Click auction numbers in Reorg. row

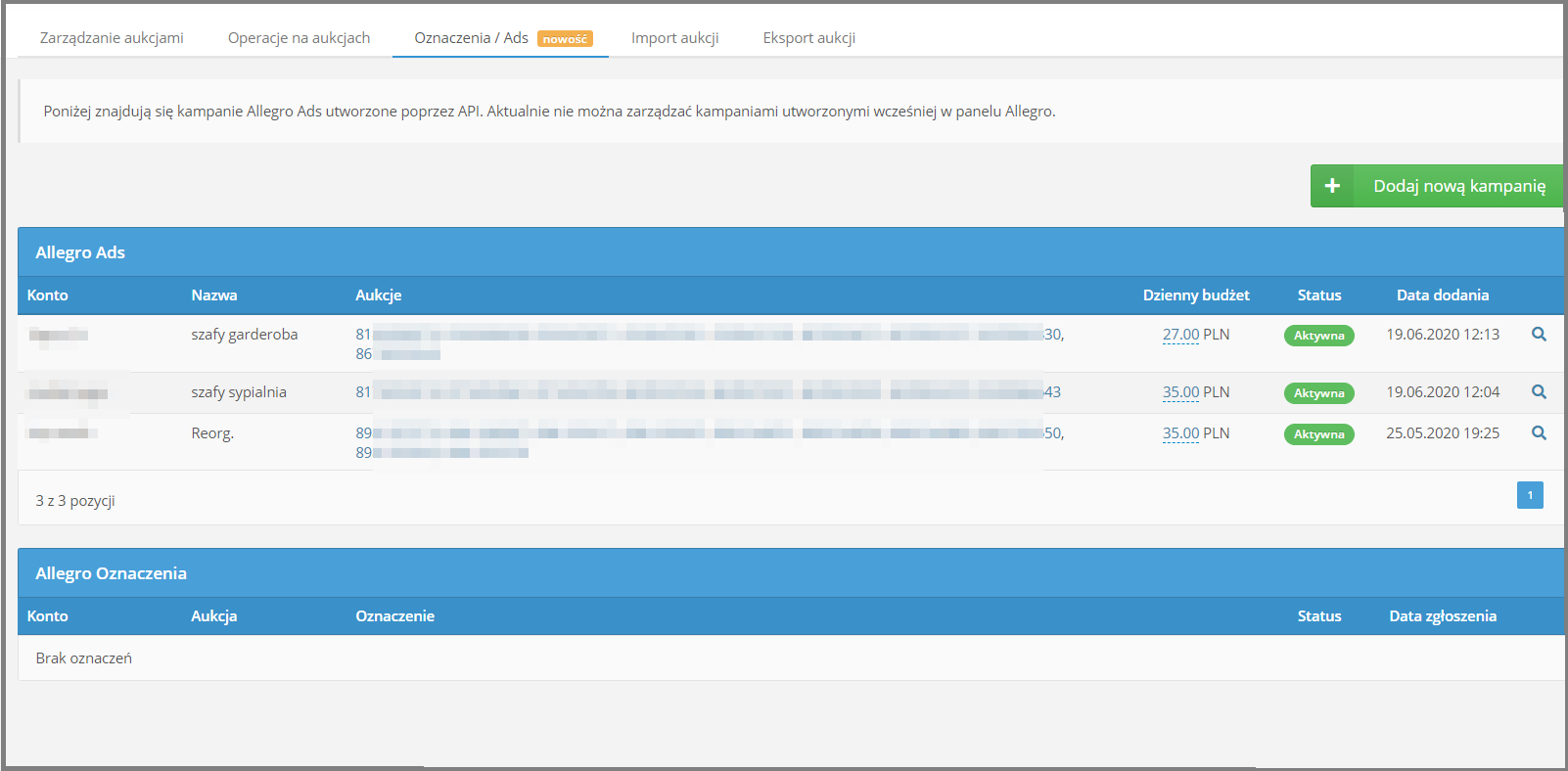pyautogui.click(x=710, y=443)
